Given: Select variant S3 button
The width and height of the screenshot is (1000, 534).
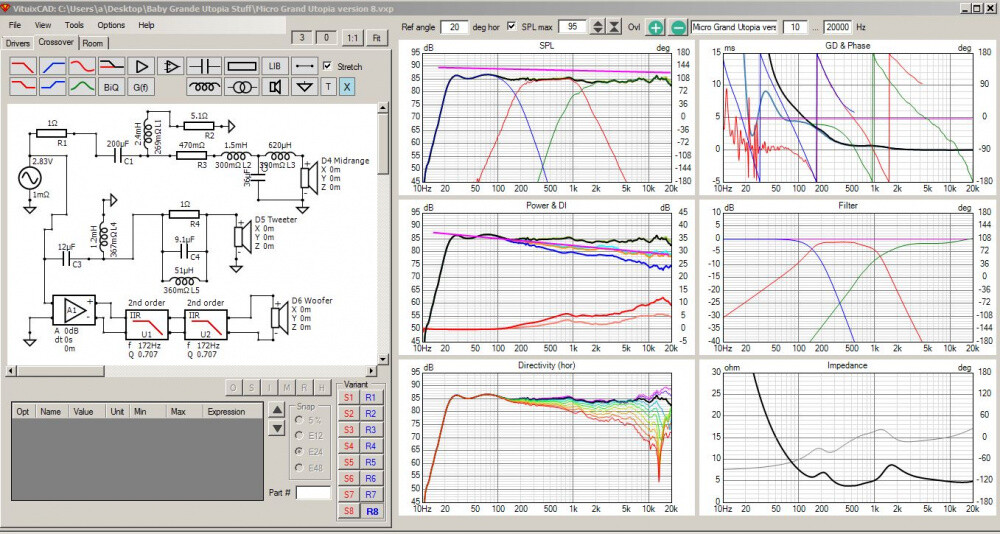Looking at the screenshot, I should click(349, 429).
